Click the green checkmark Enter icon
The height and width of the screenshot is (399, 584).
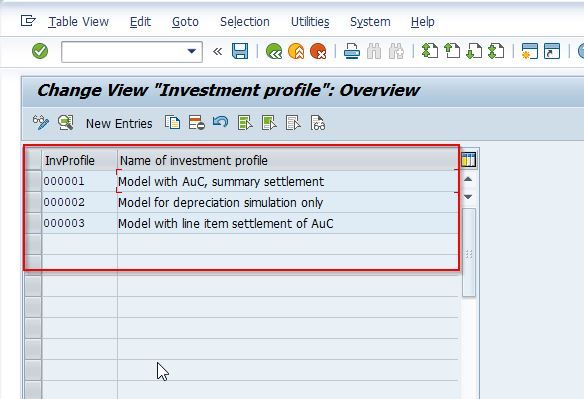click(x=40, y=51)
